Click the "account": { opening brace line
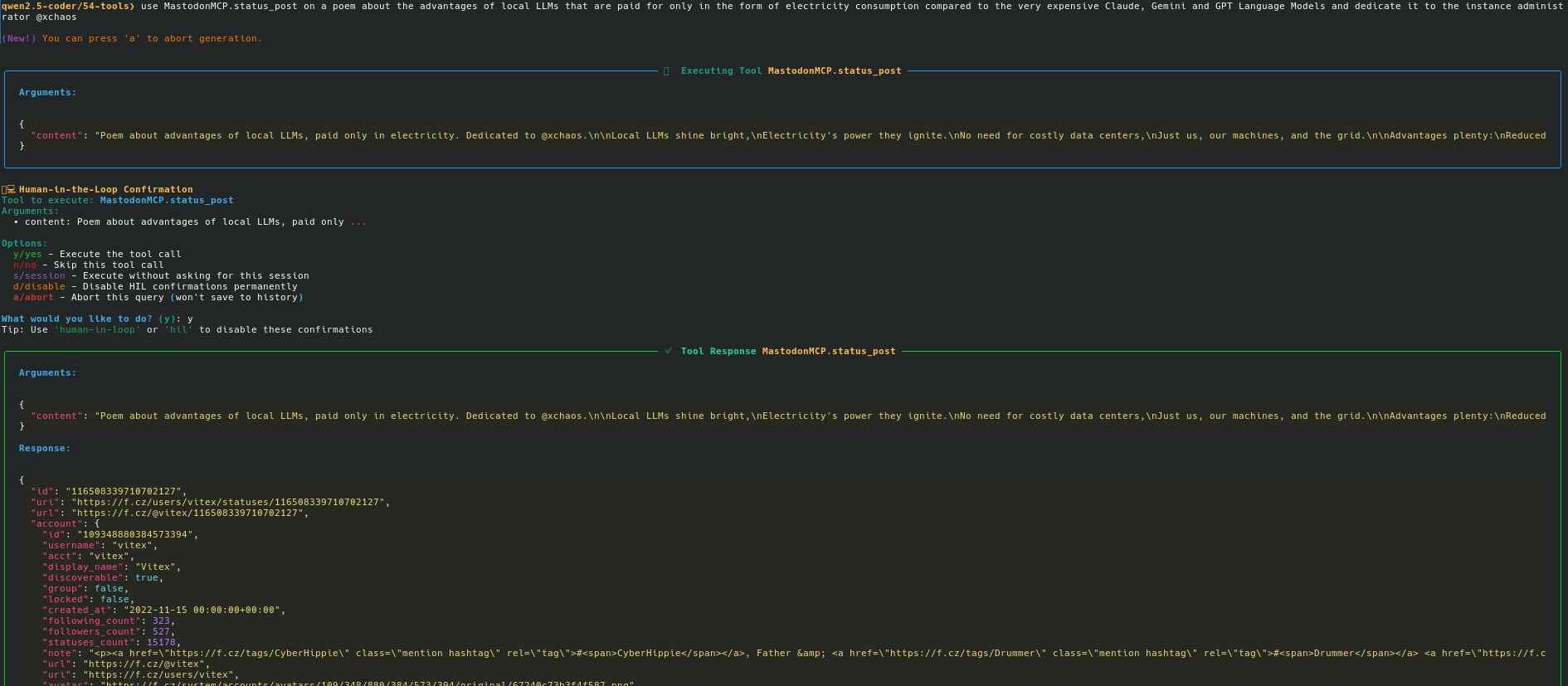Image resolution: width=1568 pixels, height=686 pixels. click(x=66, y=523)
